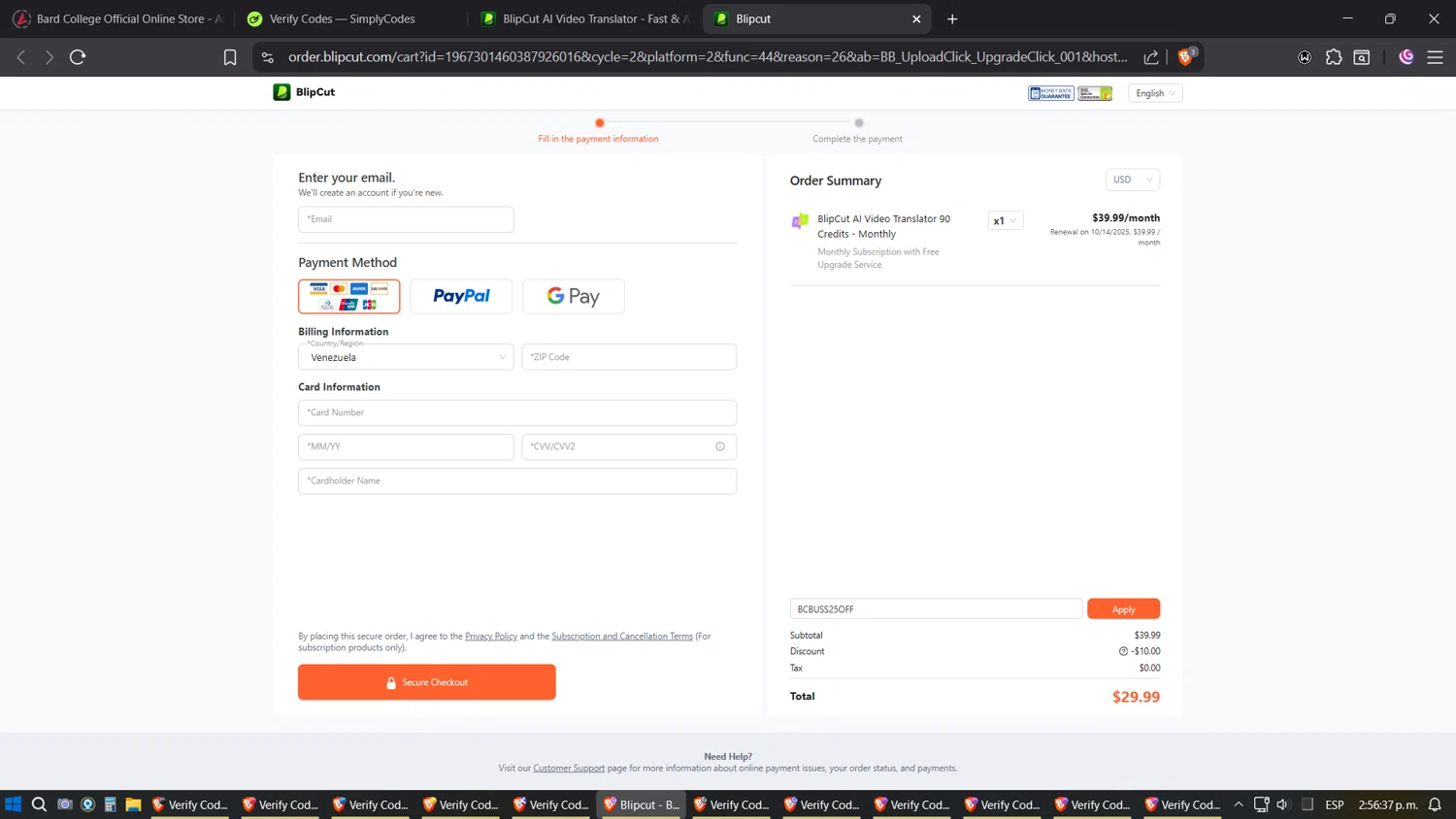
Task: Open the English language dropdown
Action: point(1155,93)
